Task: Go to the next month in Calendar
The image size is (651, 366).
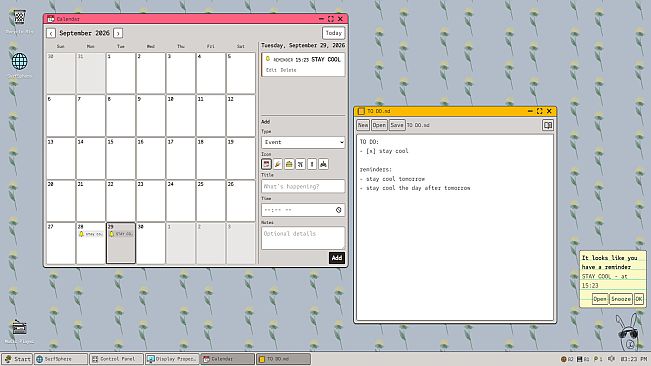Action: point(118,33)
